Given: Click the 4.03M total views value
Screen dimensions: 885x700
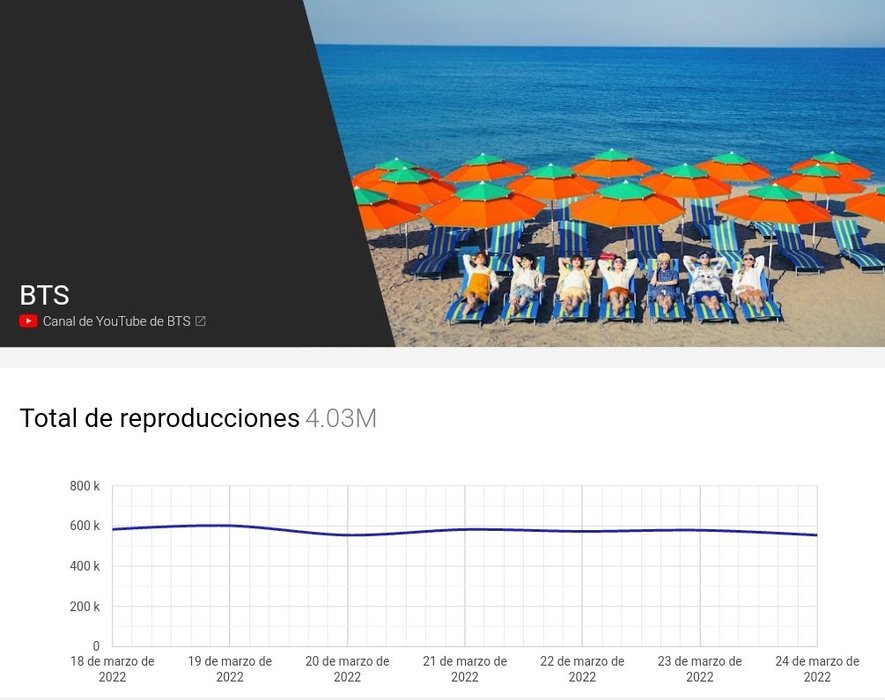Looking at the screenshot, I should [x=341, y=419].
